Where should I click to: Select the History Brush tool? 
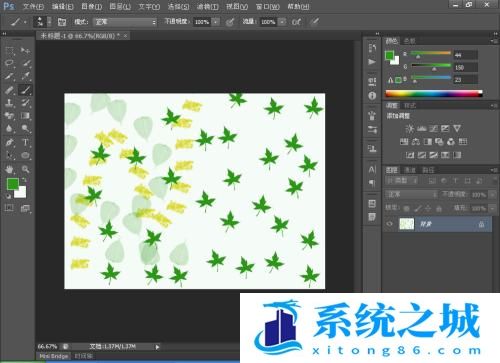tap(25, 103)
